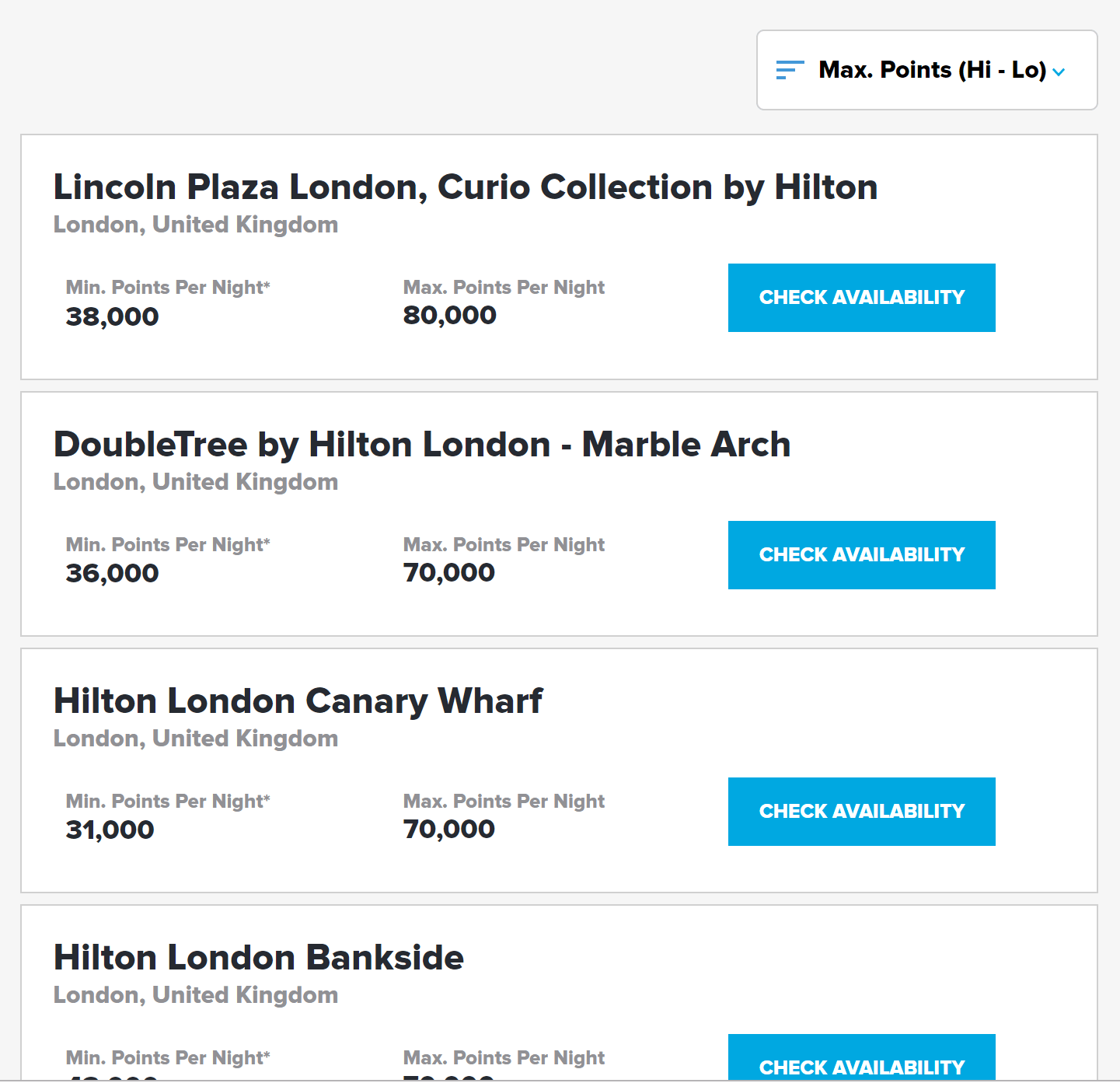Click London, United Kingdom under Hilton Bankside
The height and width of the screenshot is (1083, 1120).
(x=196, y=994)
